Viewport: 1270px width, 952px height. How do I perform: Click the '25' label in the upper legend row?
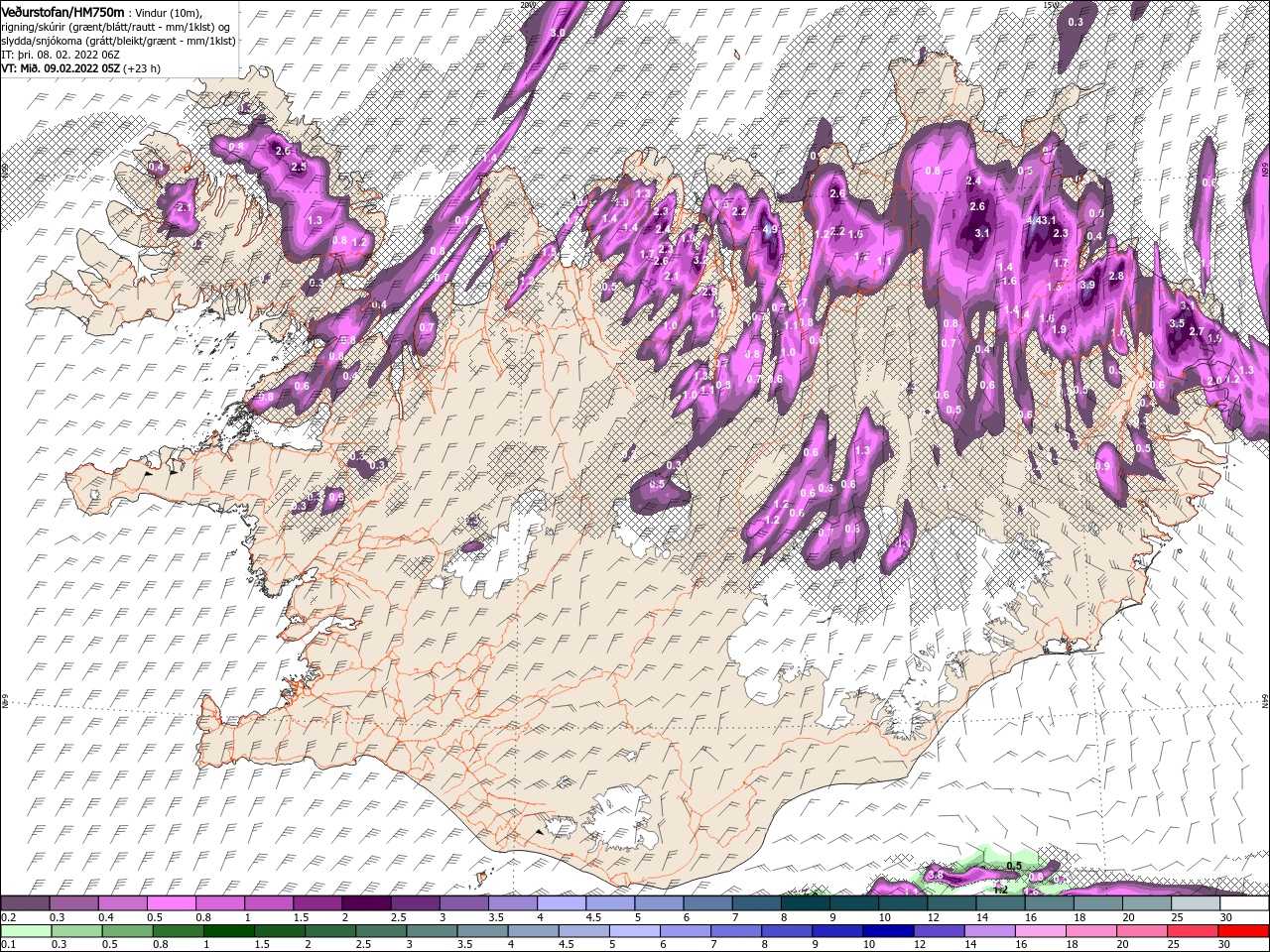click(x=1177, y=917)
